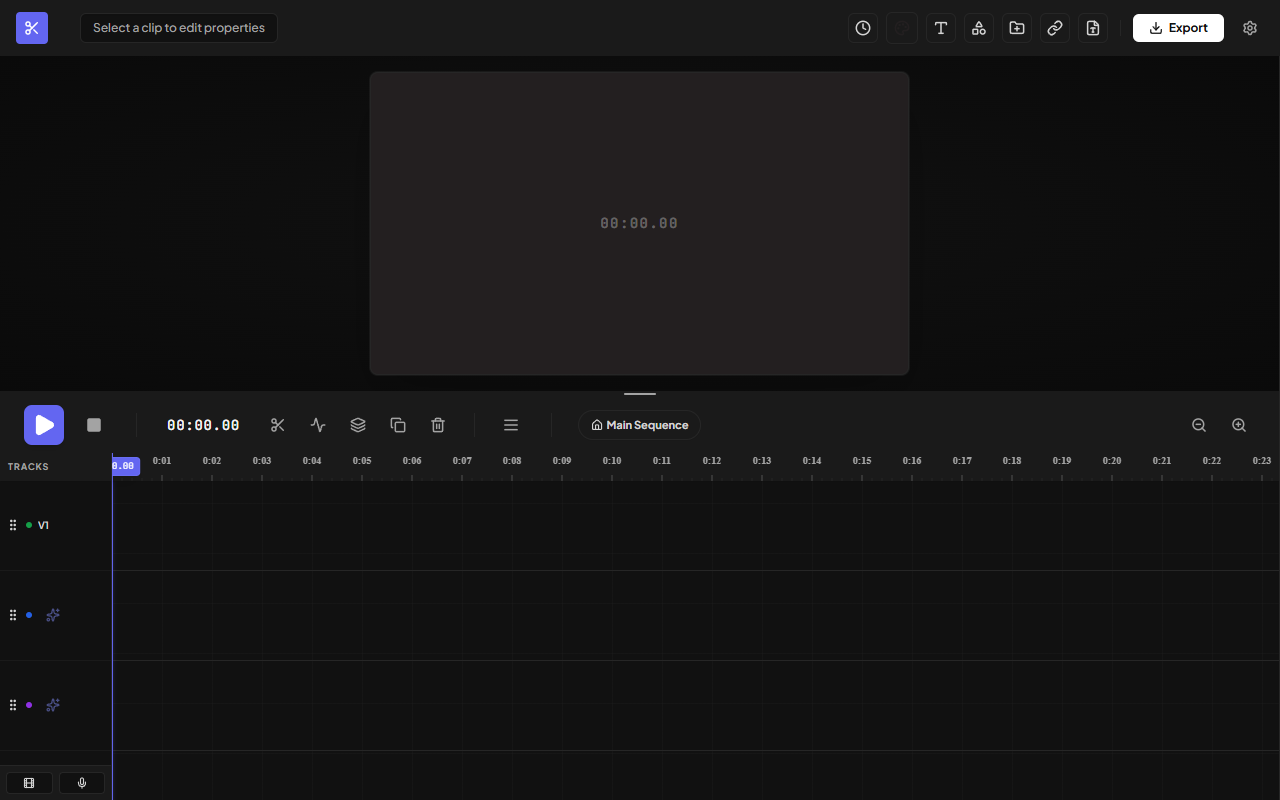Viewport: 1280px width, 800px height.
Task: Click the chain link icon
Action: (1055, 28)
